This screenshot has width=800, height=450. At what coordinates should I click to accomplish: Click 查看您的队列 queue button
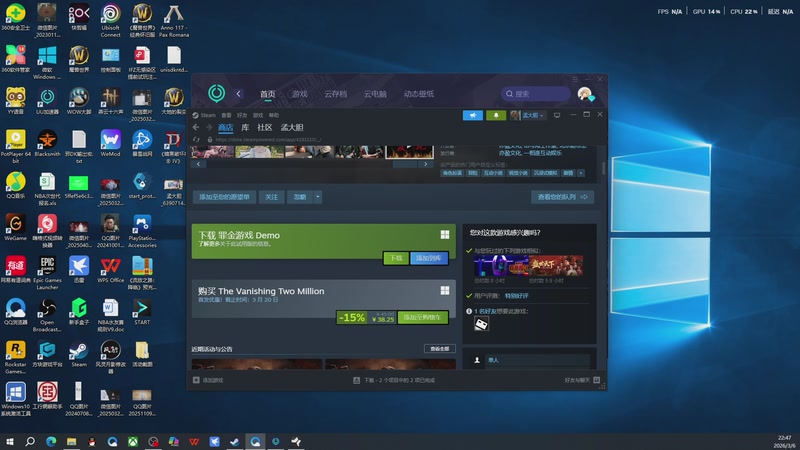click(x=562, y=197)
